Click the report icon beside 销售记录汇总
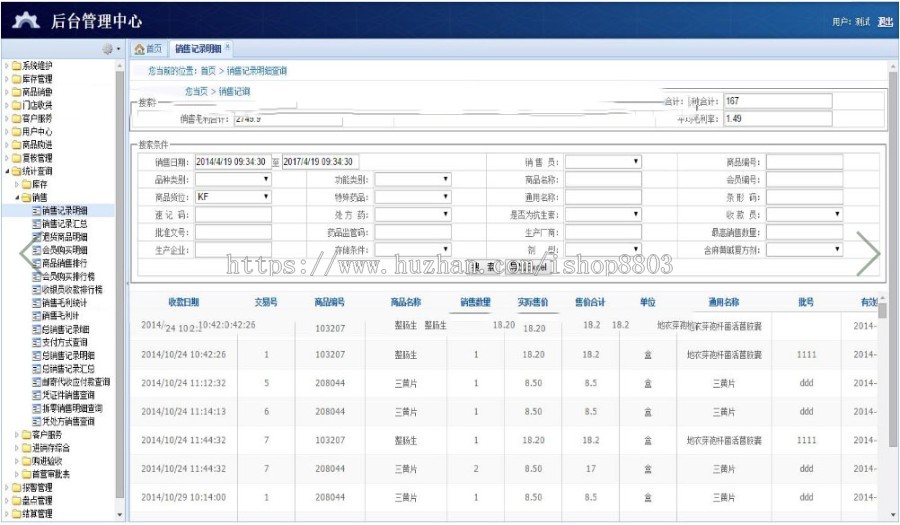The image size is (900, 525). pos(37,224)
